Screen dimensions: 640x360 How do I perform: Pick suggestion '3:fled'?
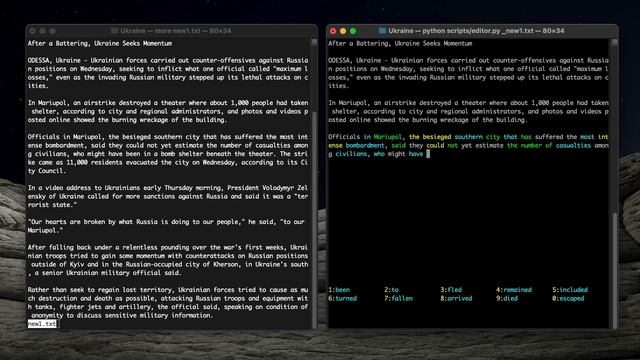click(451, 290)
